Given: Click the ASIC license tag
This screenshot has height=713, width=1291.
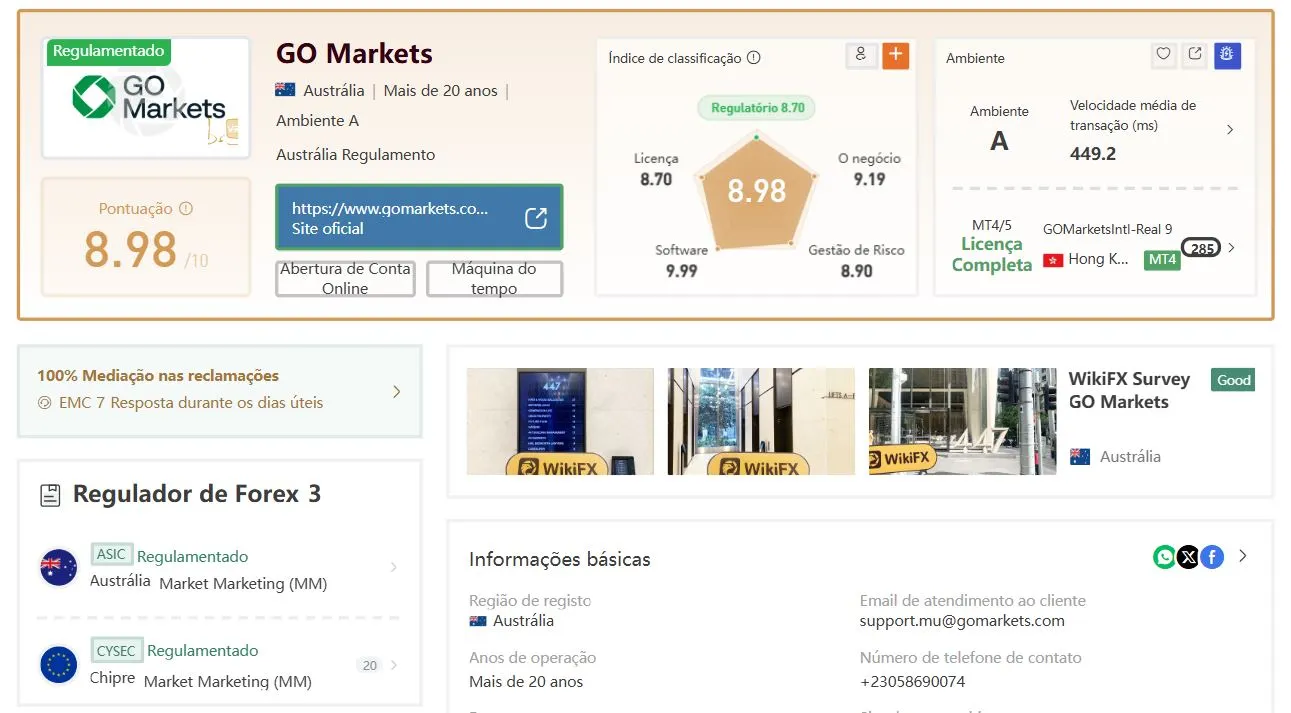Looking at the screenshot, I should coord(111,554).
